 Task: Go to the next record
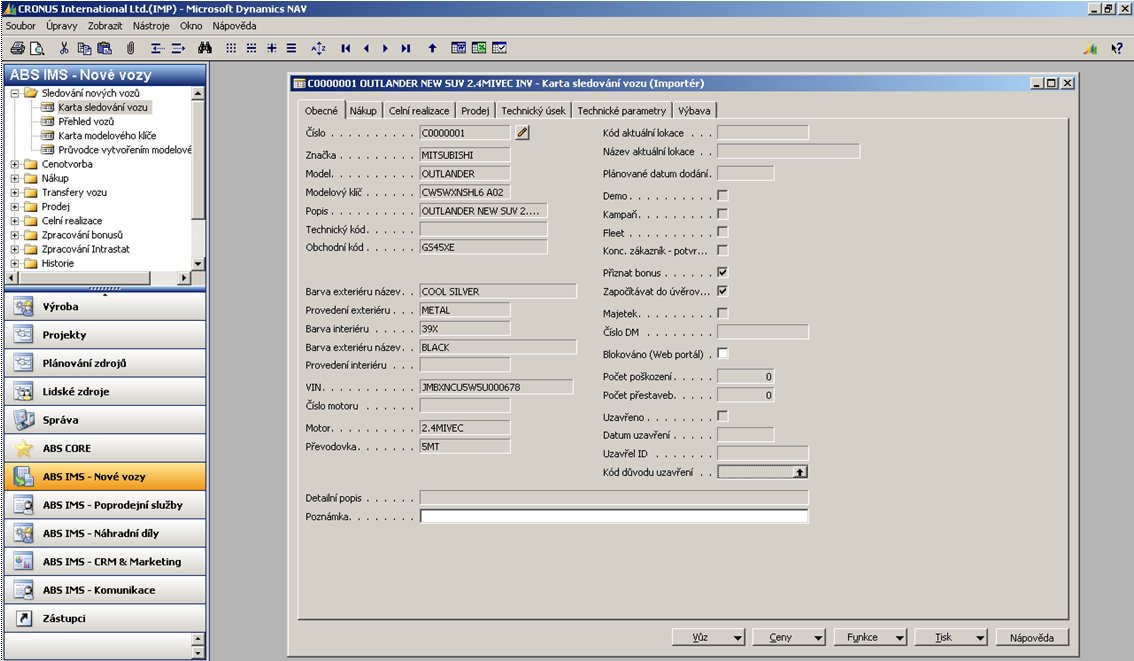[x=385, y=48]
